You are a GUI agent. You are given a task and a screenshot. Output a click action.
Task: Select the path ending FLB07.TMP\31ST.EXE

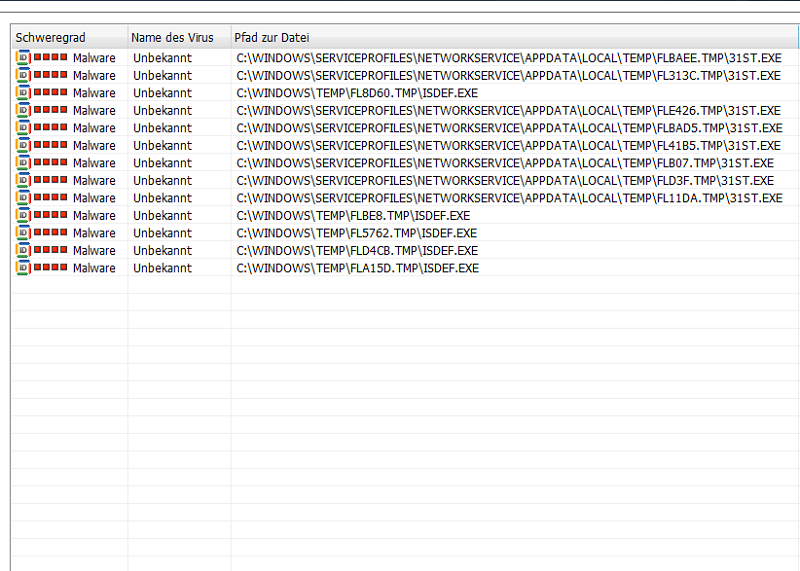pyautogui.click(x=505, y=163)
